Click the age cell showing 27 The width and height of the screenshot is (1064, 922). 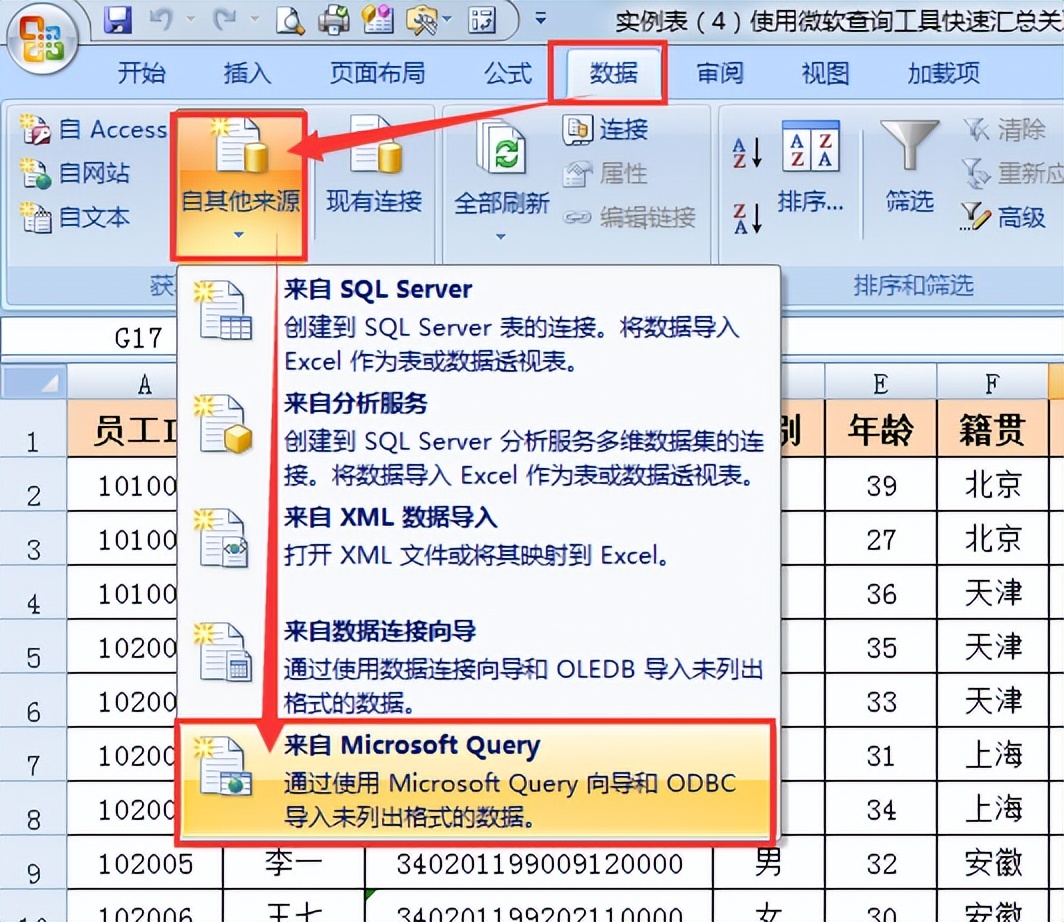880,539
